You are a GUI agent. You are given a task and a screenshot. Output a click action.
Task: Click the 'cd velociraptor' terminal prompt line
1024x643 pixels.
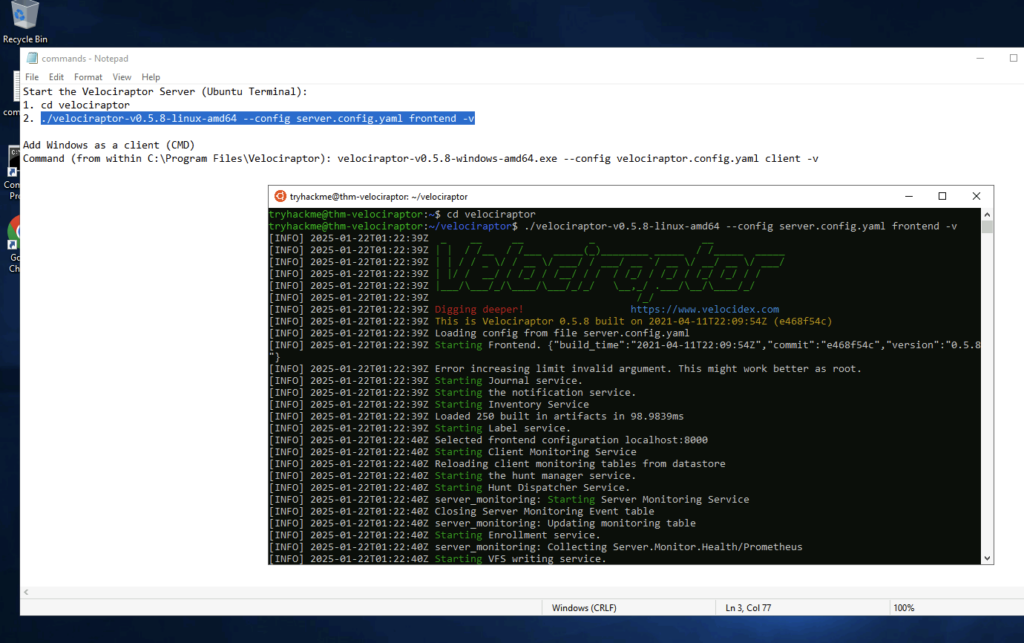[x=402, y=214]
